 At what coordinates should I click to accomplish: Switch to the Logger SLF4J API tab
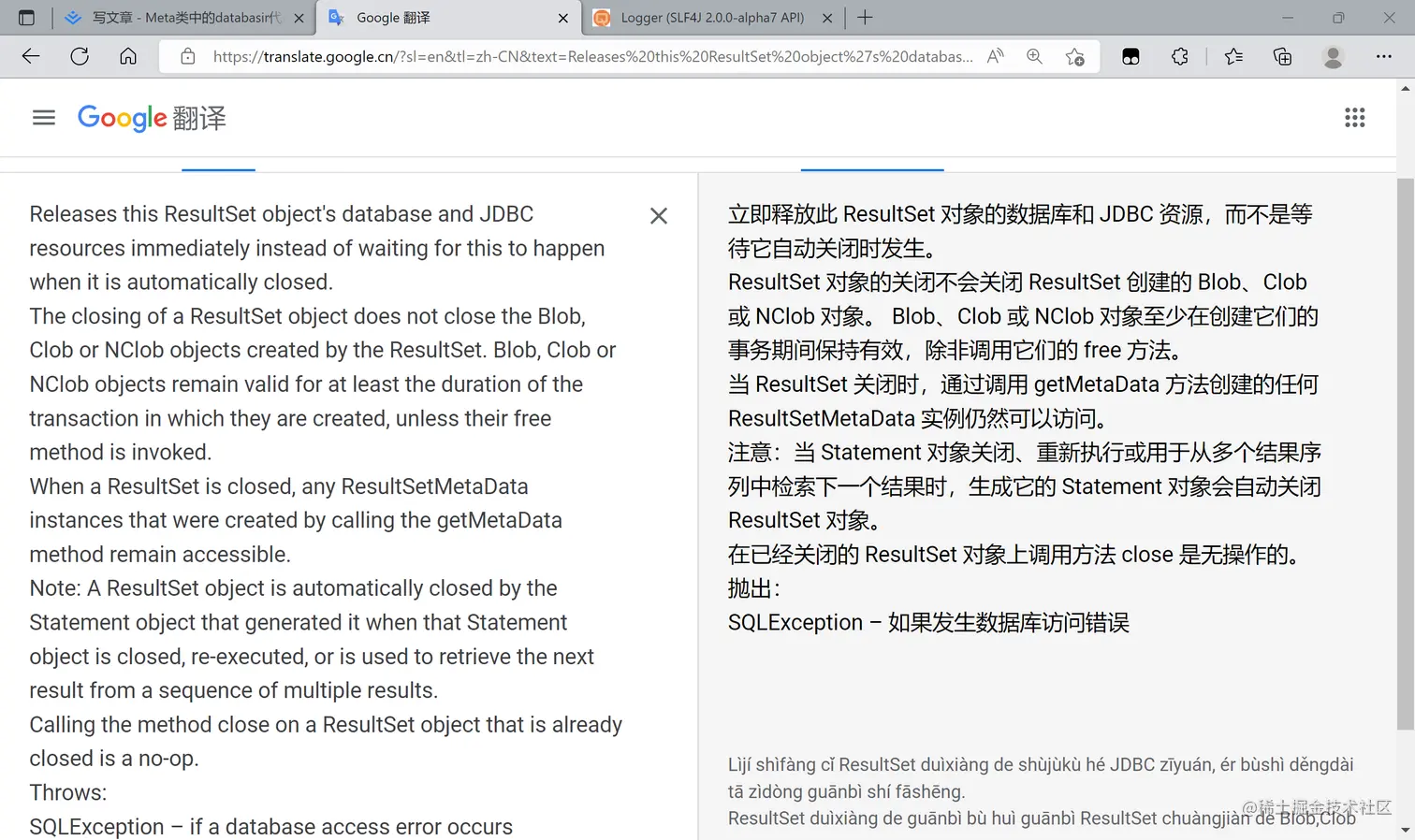[x=712, y=18]
